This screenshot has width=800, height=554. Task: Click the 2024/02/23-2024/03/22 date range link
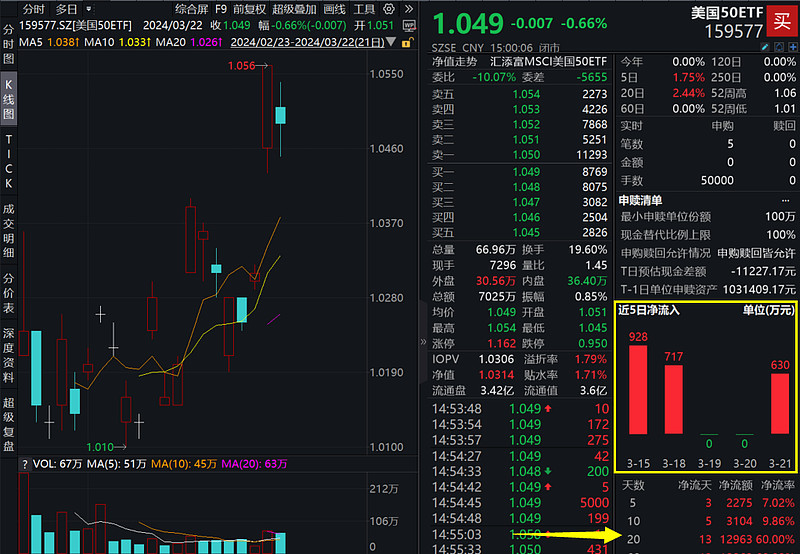(x=308, y=42)
